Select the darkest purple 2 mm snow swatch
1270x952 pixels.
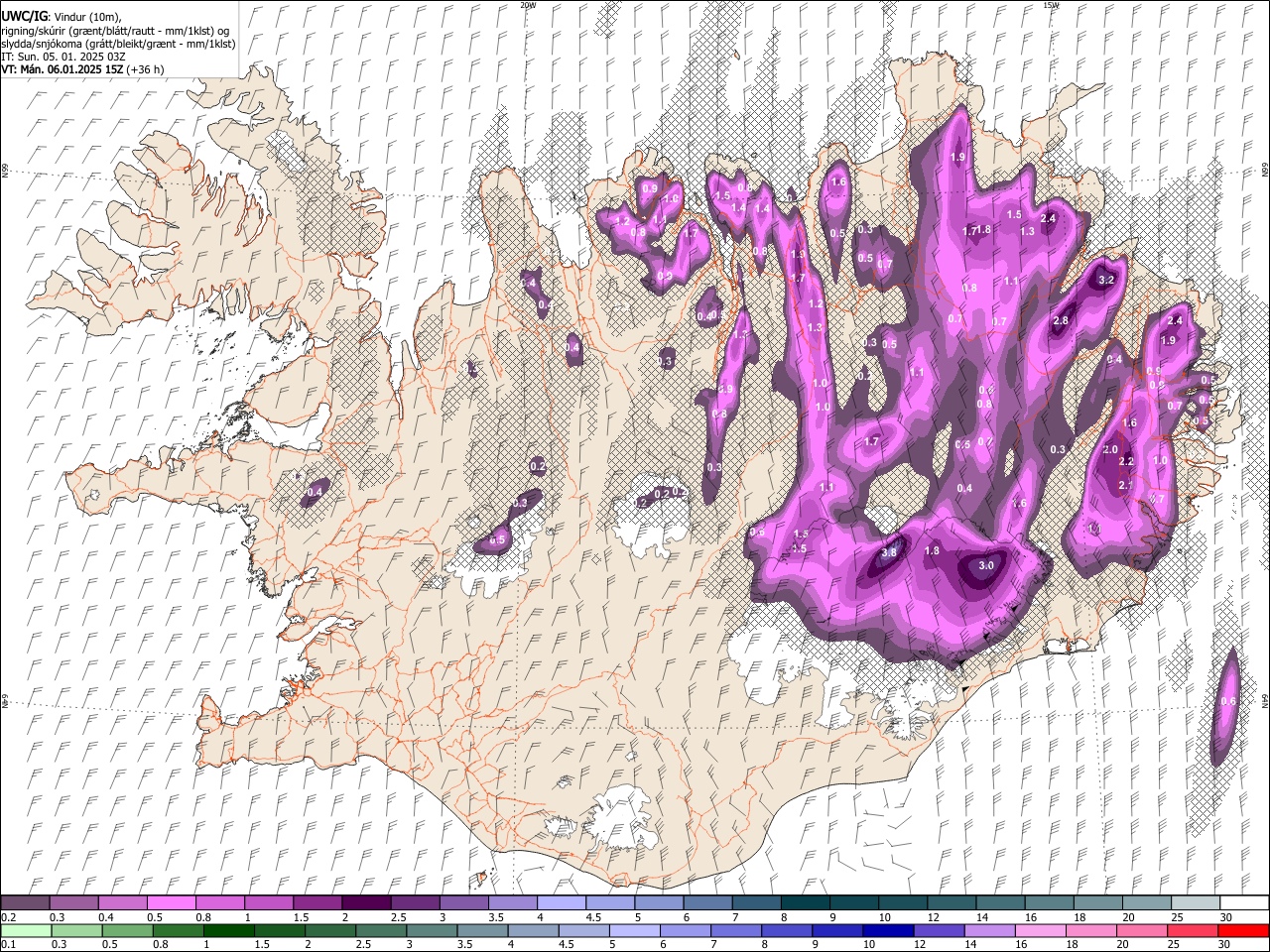[x=366, y=902]
